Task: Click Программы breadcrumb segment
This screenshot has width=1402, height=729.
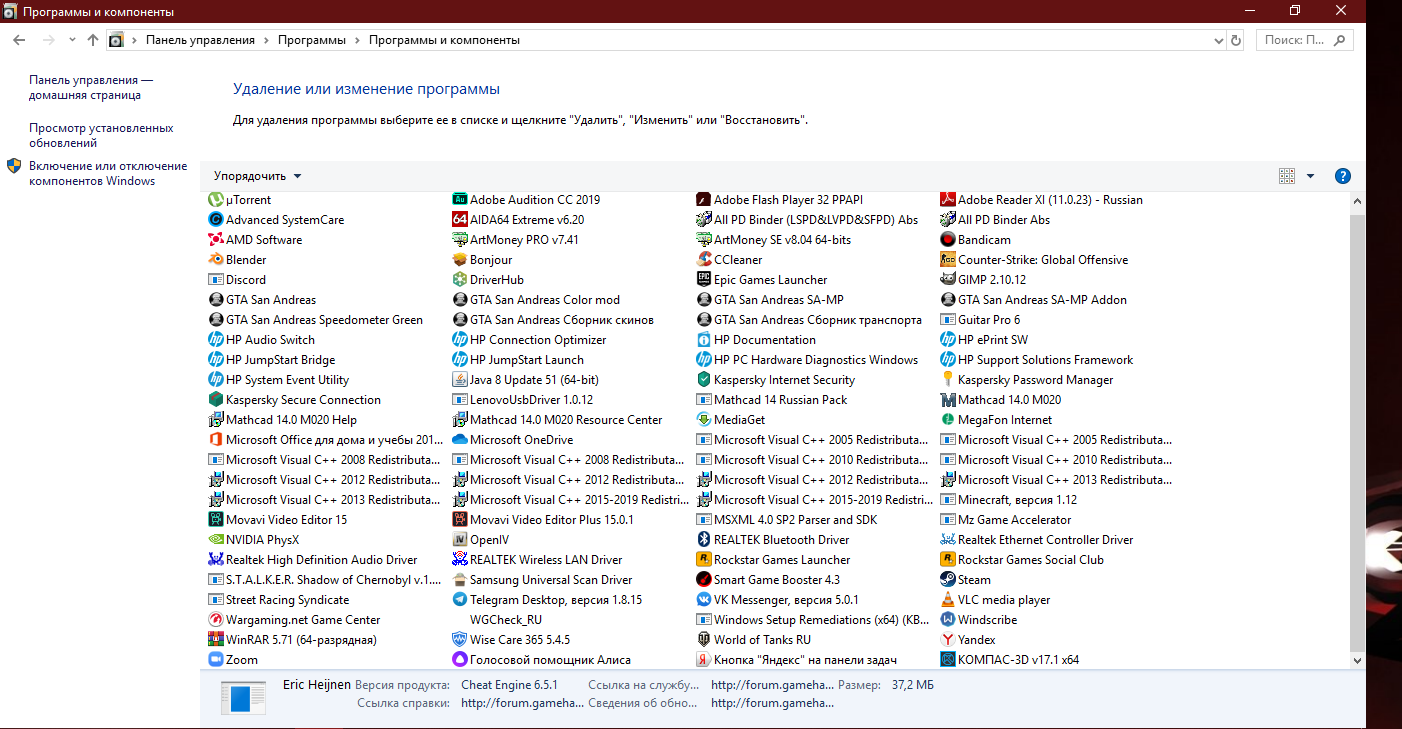Action: (x=312, y=40)
